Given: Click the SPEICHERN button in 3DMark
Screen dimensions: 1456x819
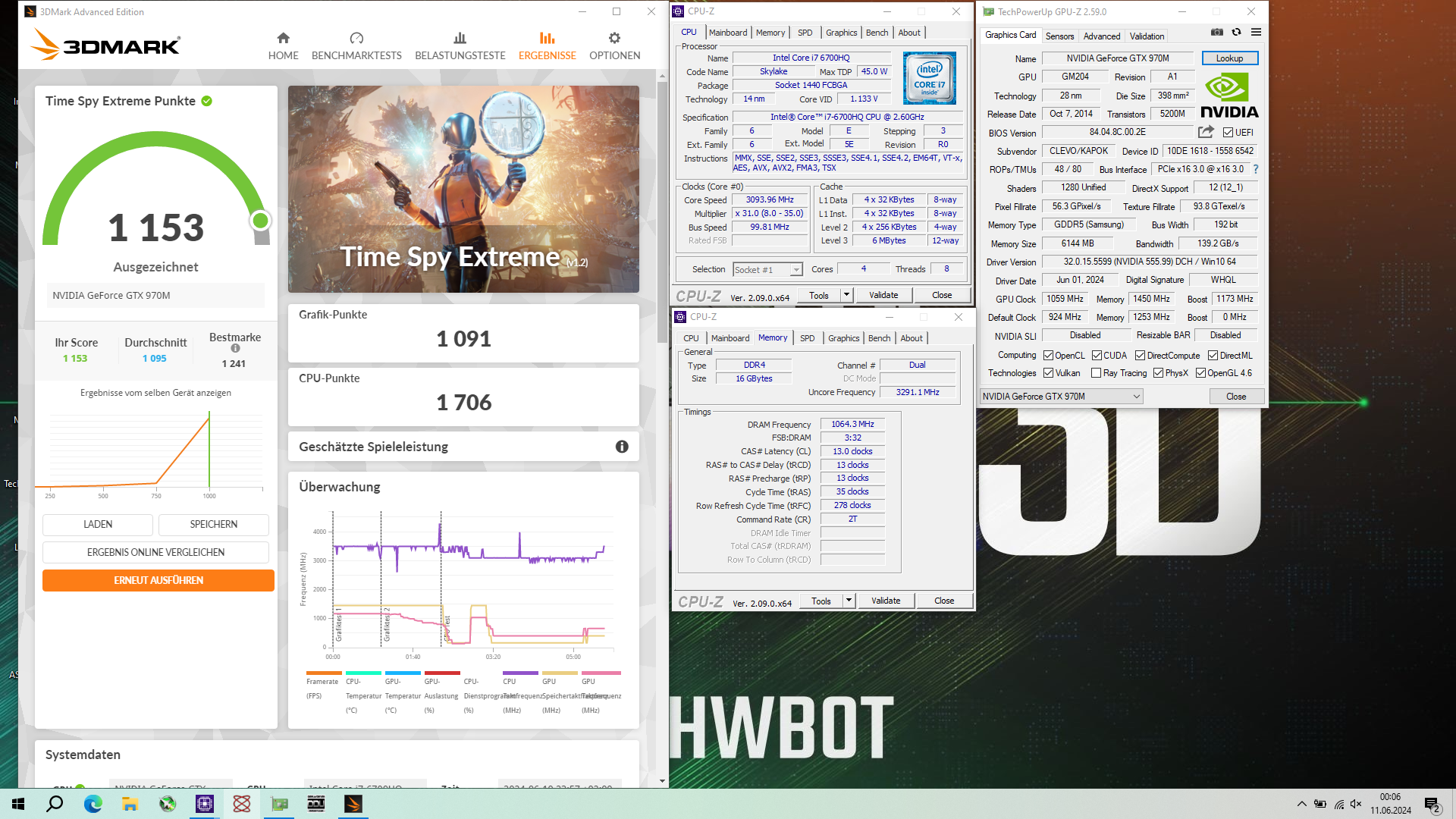Looking at the screenshot, I should (213, 524).
